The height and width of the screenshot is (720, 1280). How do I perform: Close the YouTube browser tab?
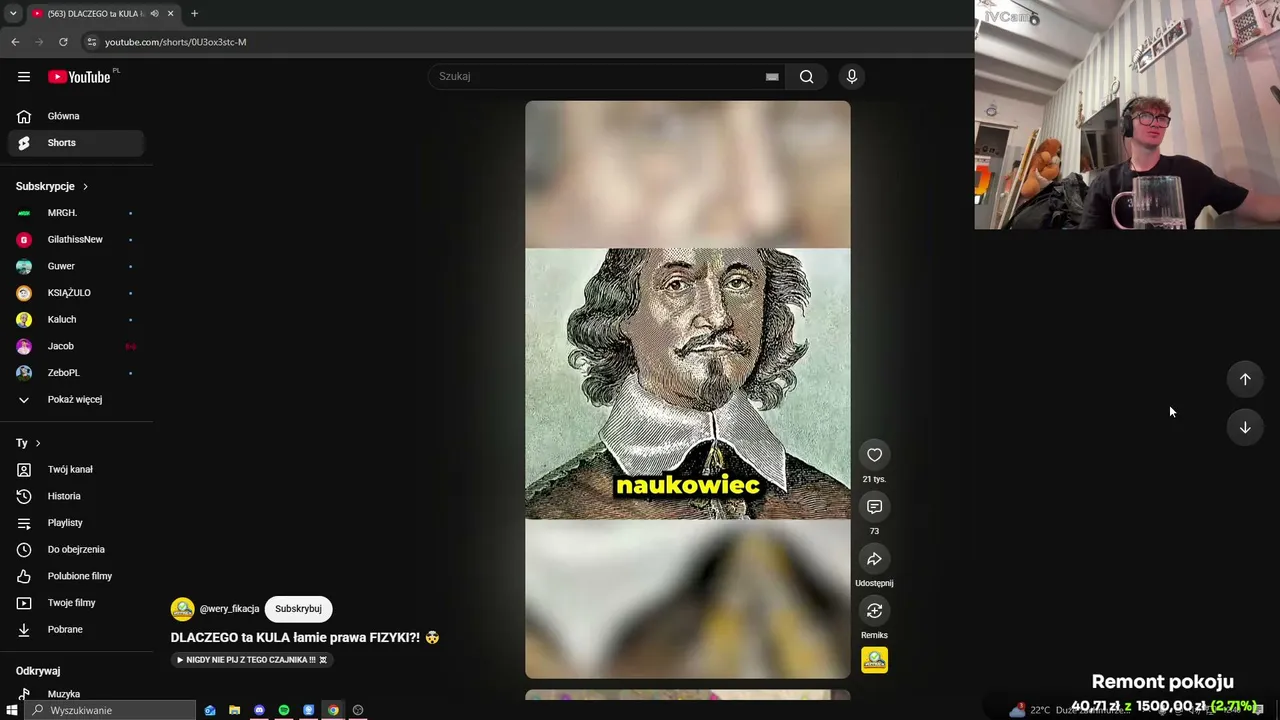[x=170, y=13]
